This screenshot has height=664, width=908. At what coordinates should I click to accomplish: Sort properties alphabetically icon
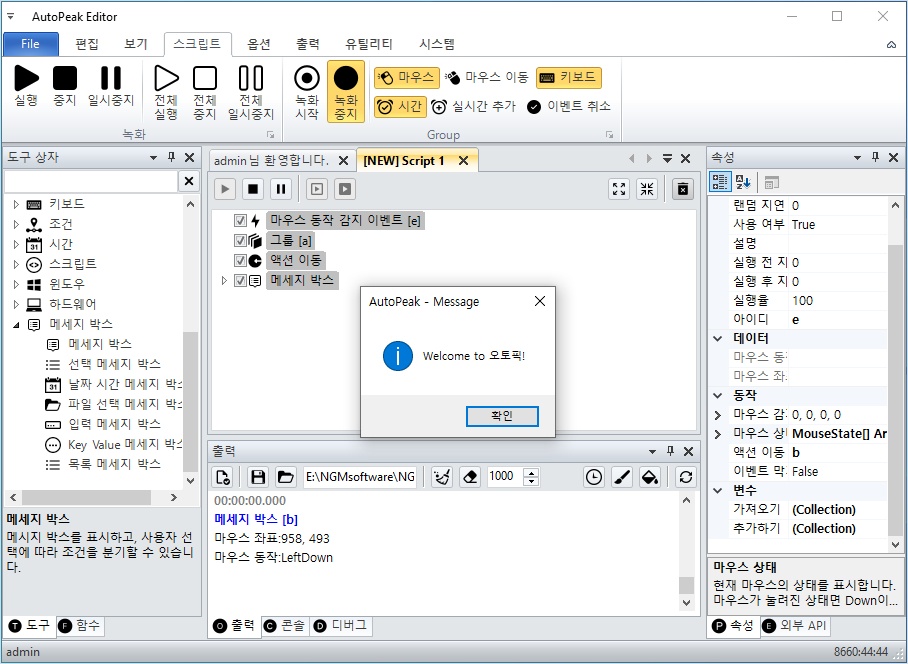[x=743, y=182]
